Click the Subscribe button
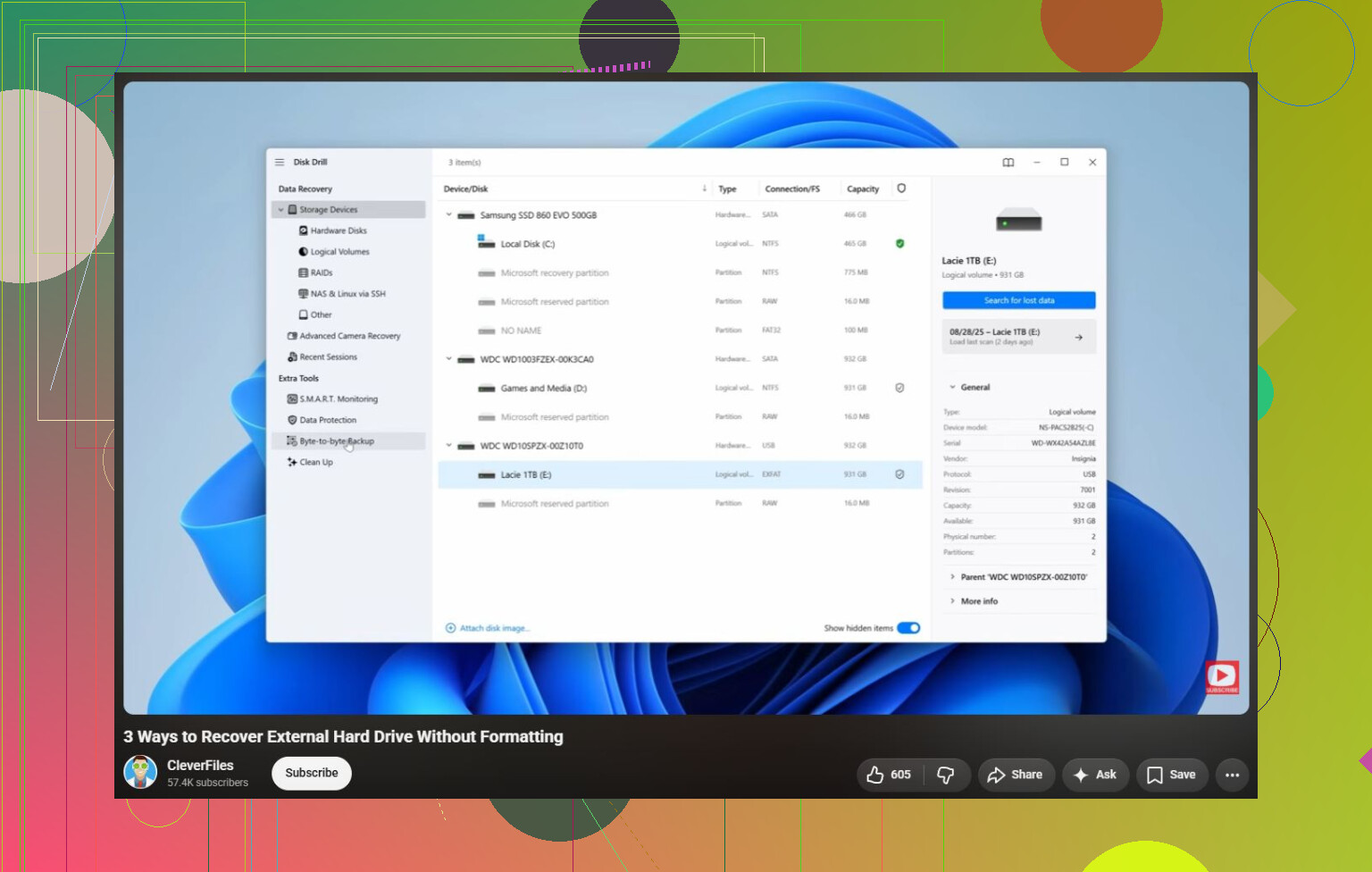The height and width of the screenshot is (872, 1372). 312,773
